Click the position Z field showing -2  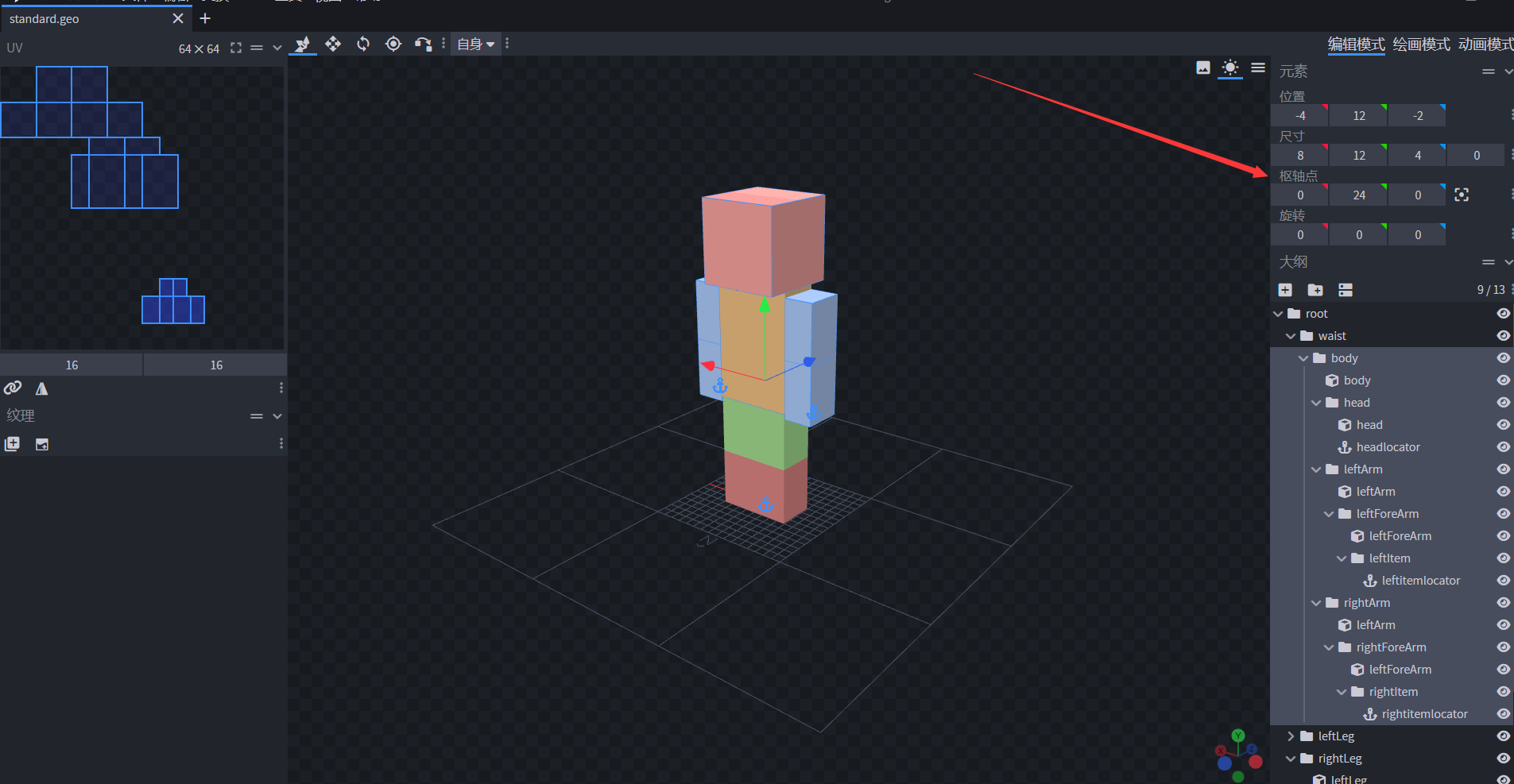click(x=1417, y=115)
